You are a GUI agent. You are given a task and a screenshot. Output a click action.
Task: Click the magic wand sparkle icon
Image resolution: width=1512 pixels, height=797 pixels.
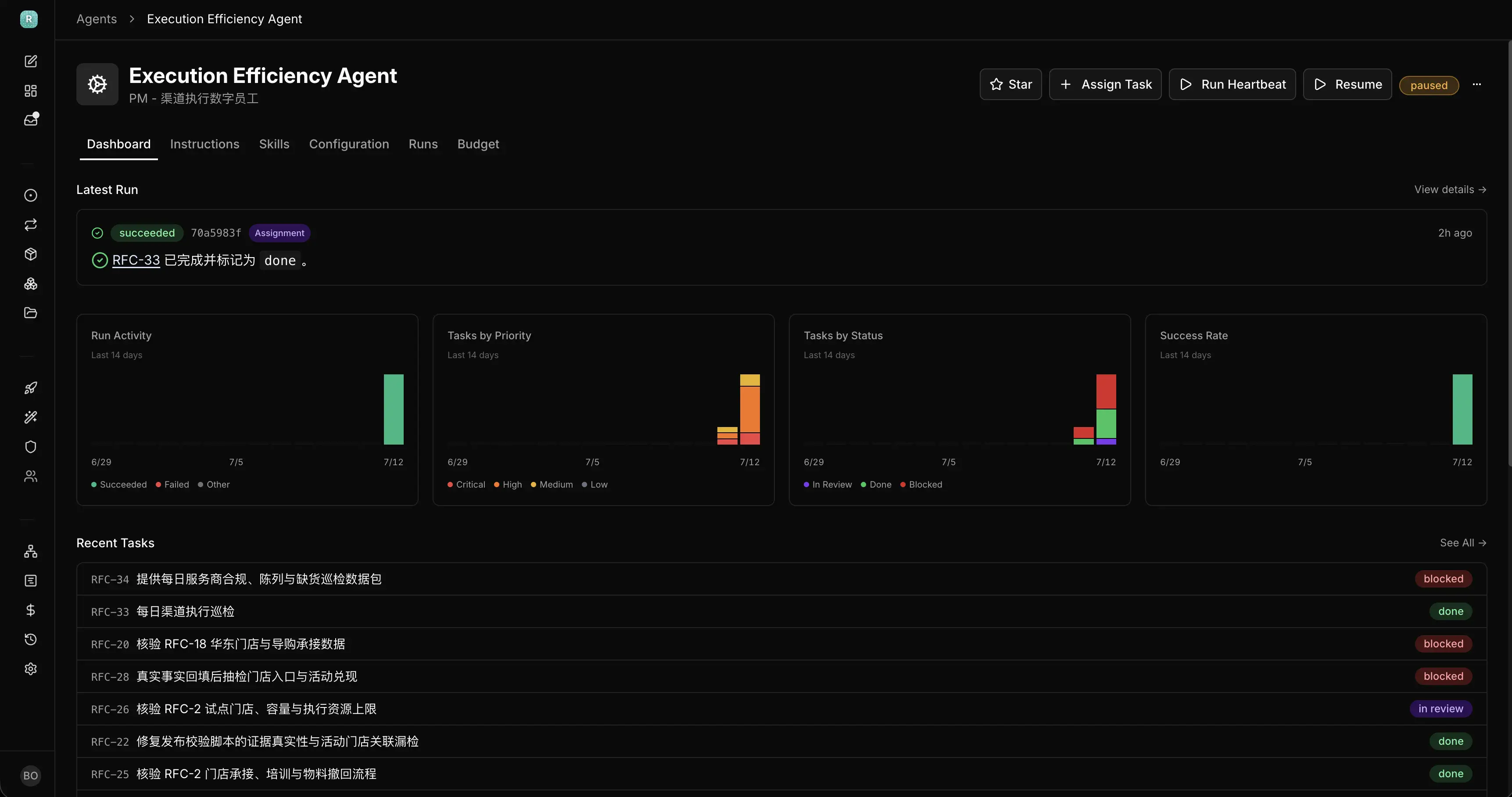tap(31, 417)
